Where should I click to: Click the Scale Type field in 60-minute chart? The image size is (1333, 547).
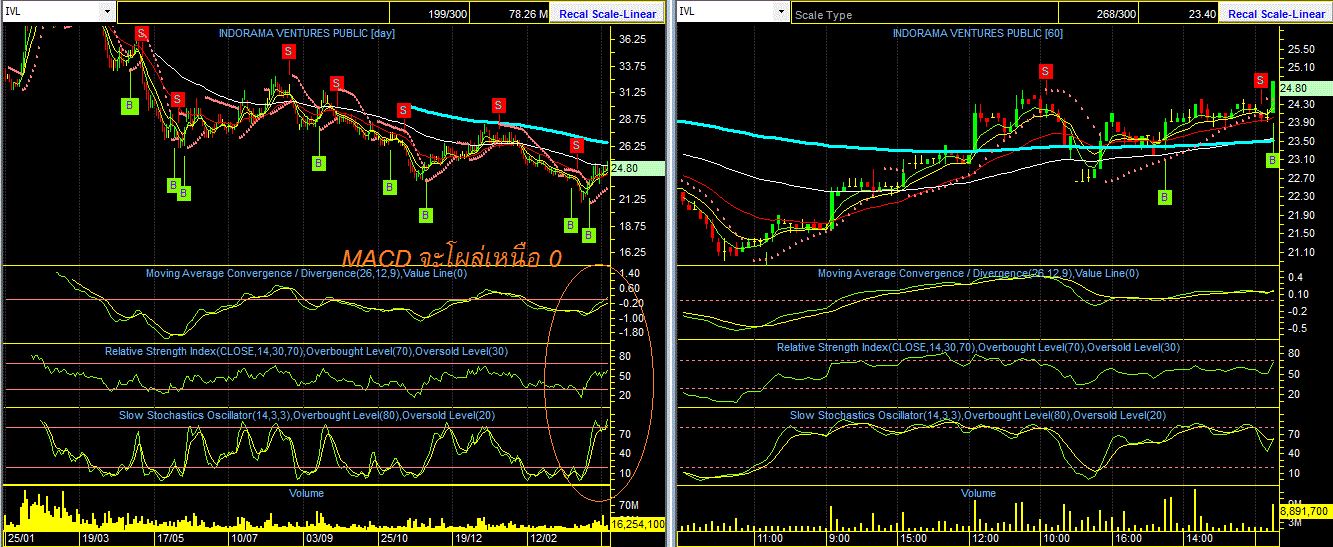tap(924, 15)
